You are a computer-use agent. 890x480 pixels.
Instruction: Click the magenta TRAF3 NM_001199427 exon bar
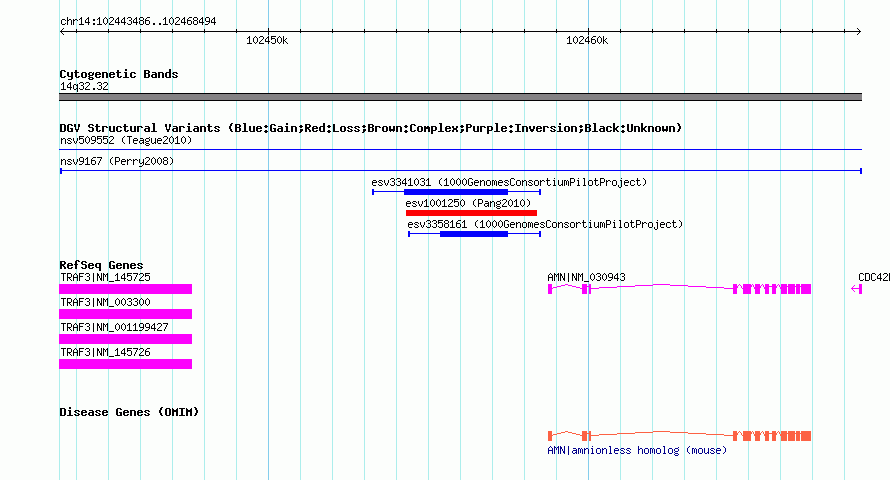[x=125, y=339]
